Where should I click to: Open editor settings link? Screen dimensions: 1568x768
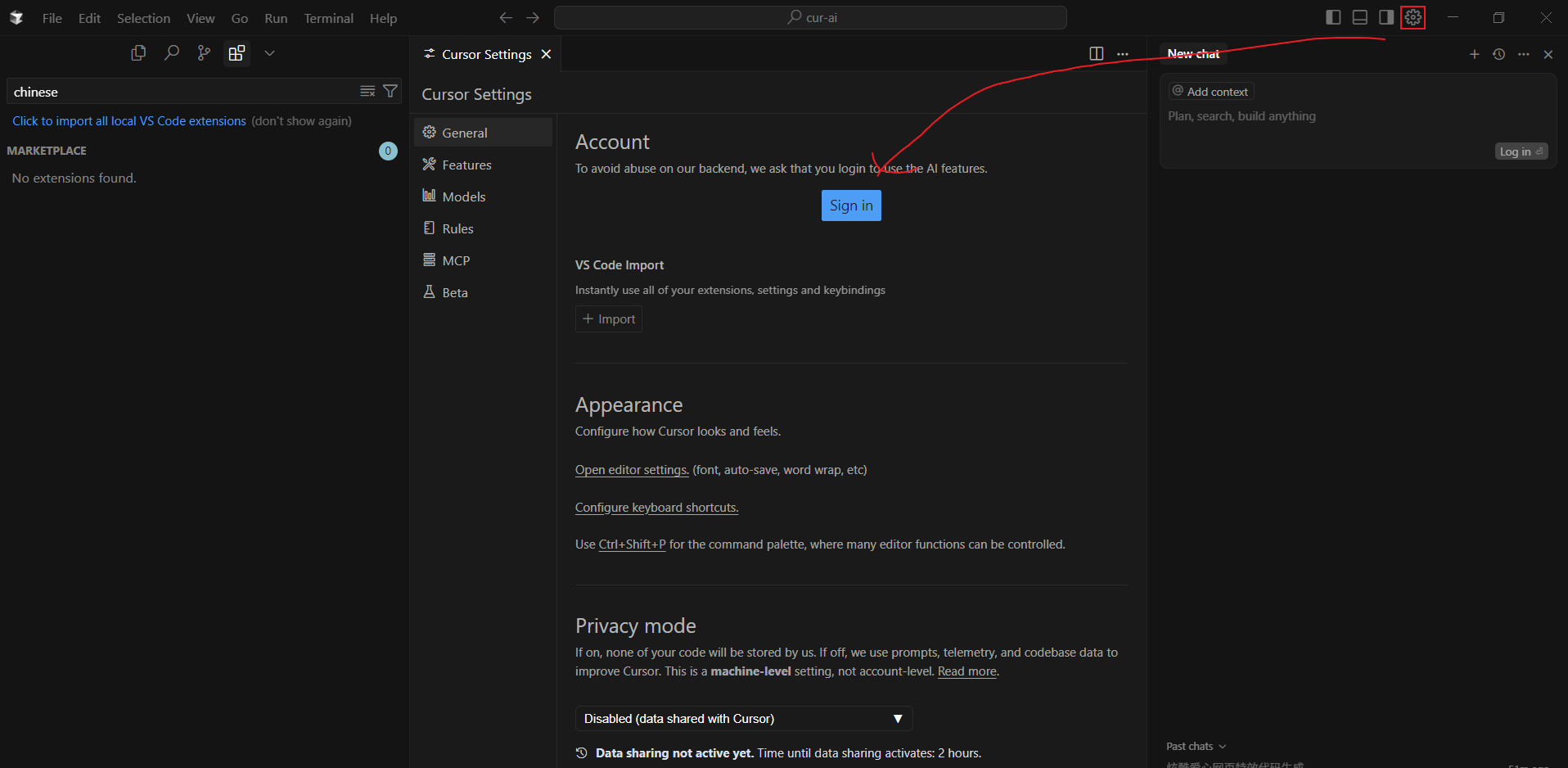(632, 470)
